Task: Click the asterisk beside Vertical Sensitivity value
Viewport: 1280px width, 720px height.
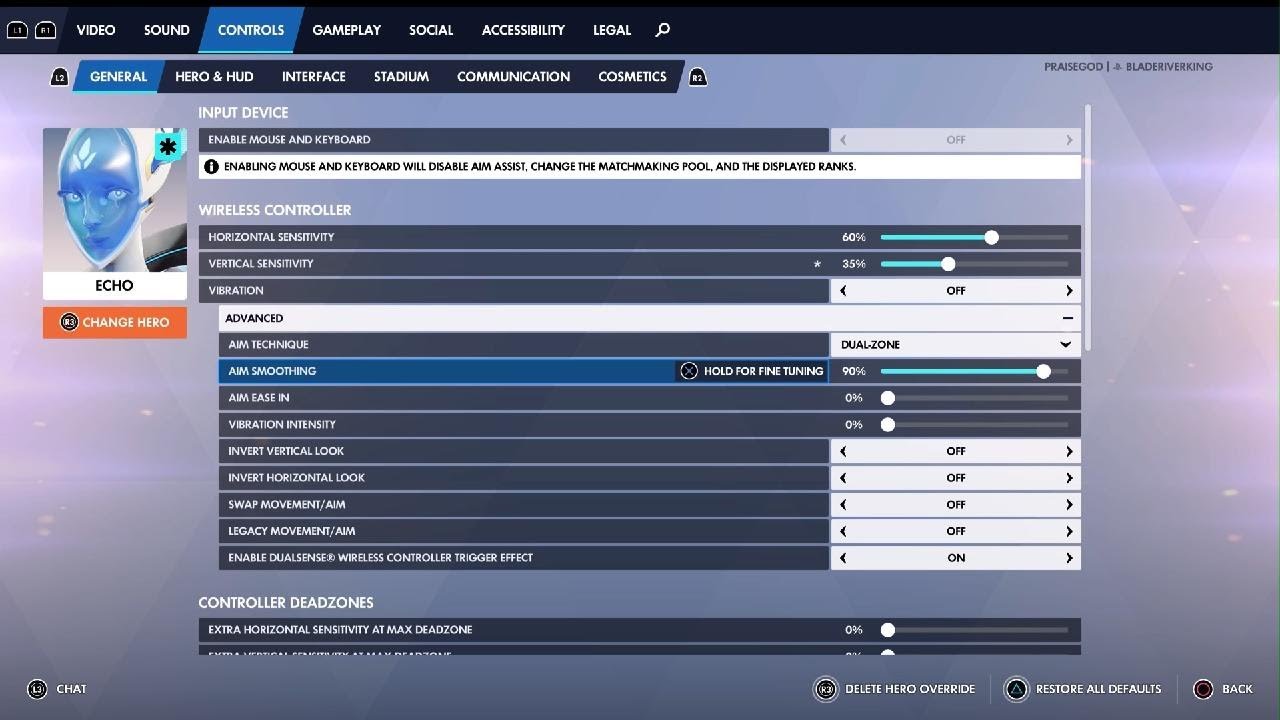Action: click(x=817, y=265)
